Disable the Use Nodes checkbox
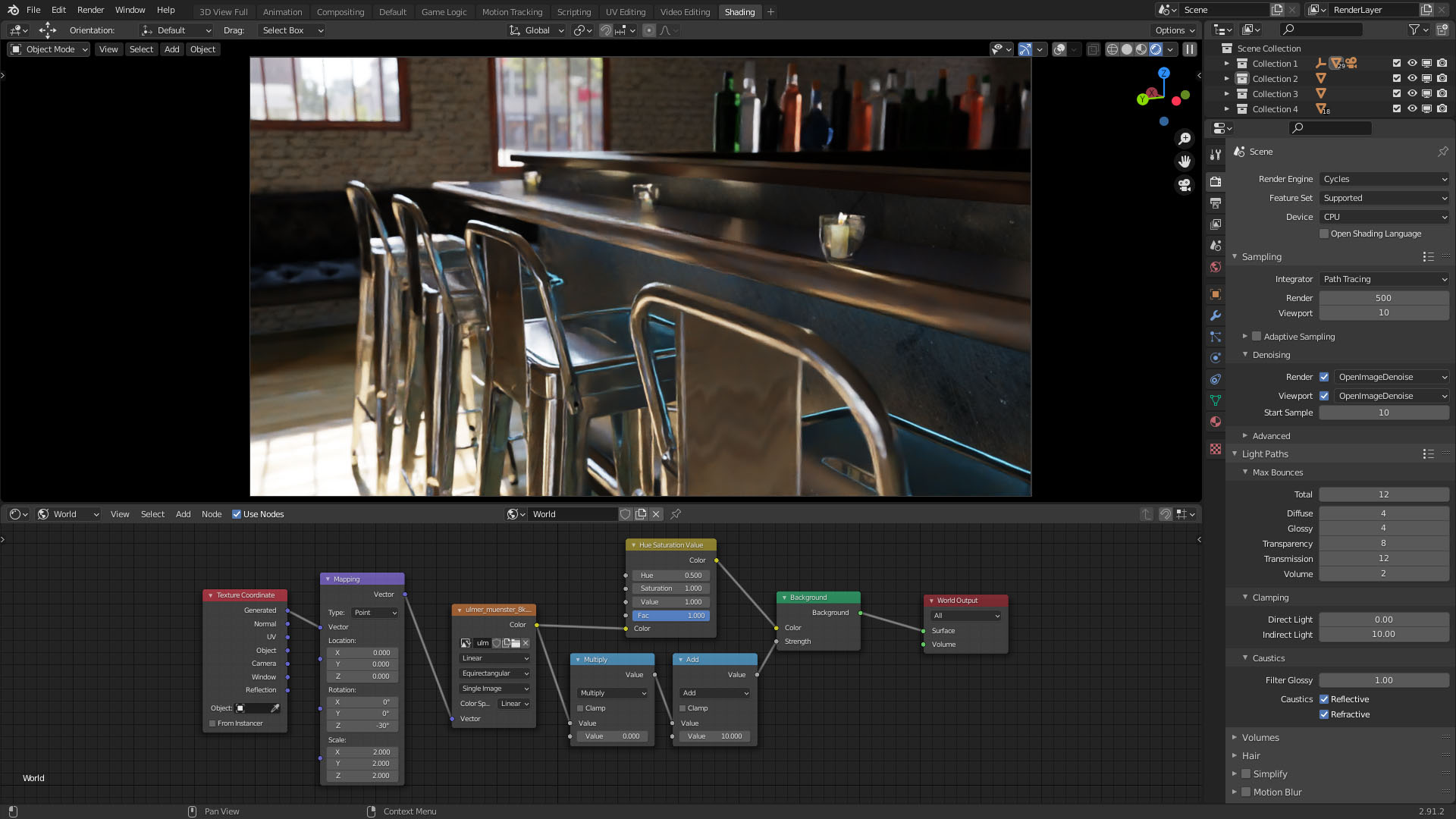Viewport: 1456px width, 819px height. click(237, 514)
